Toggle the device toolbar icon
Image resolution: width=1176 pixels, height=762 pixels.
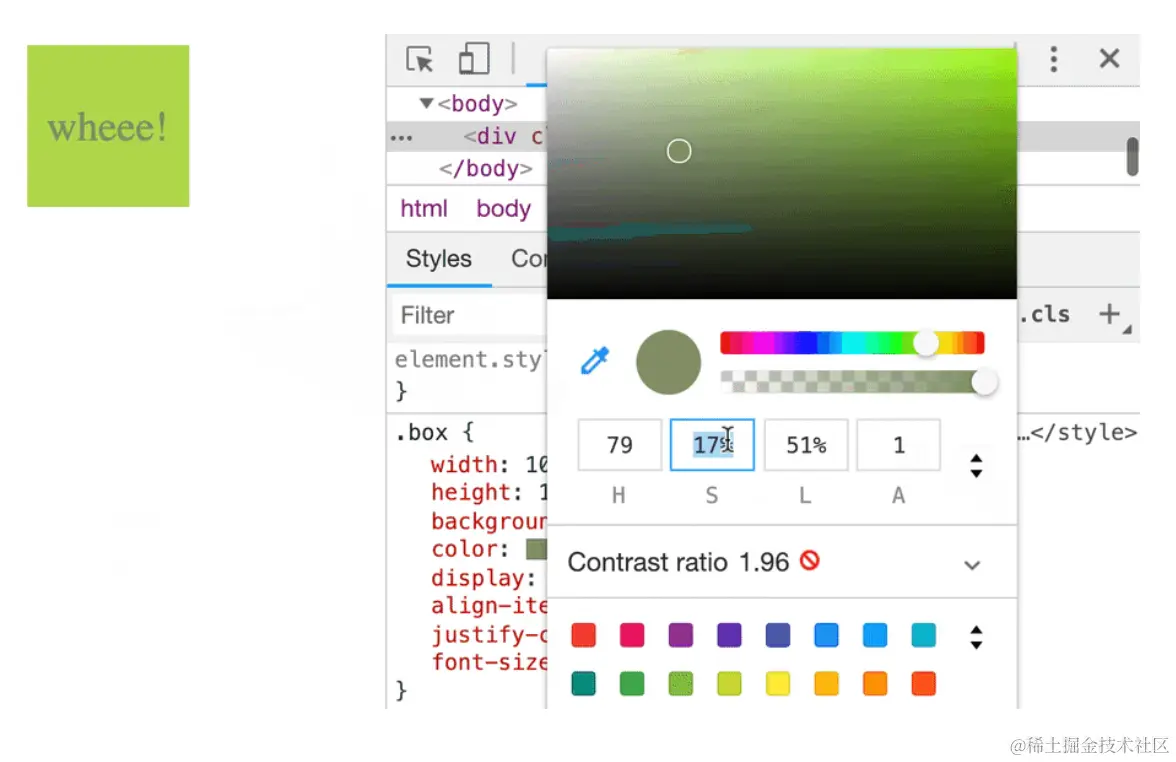point(474,58)
